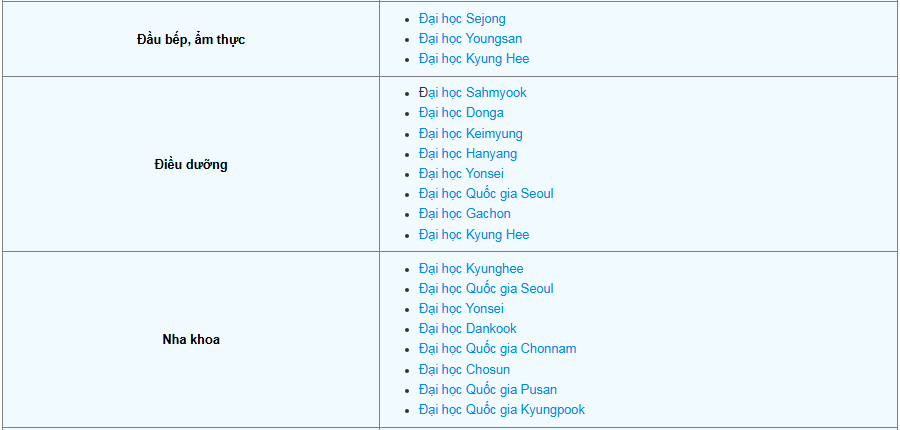Open the Đại học Kyunghee link under Nha khoa
900x430 pixels.
(471, 269)
